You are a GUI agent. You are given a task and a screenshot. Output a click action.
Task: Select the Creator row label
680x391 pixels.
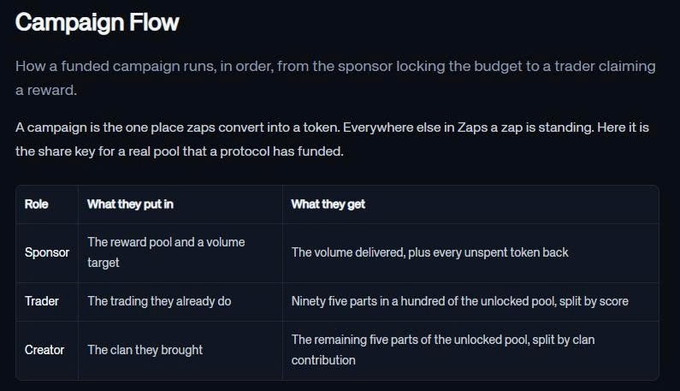click(x=44, y=350)
